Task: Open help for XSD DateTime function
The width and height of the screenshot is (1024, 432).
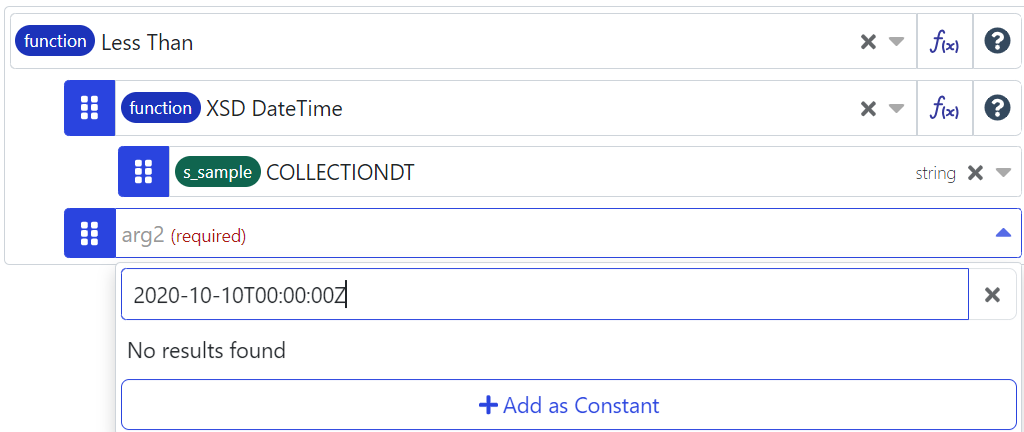Action: point(997,108)
